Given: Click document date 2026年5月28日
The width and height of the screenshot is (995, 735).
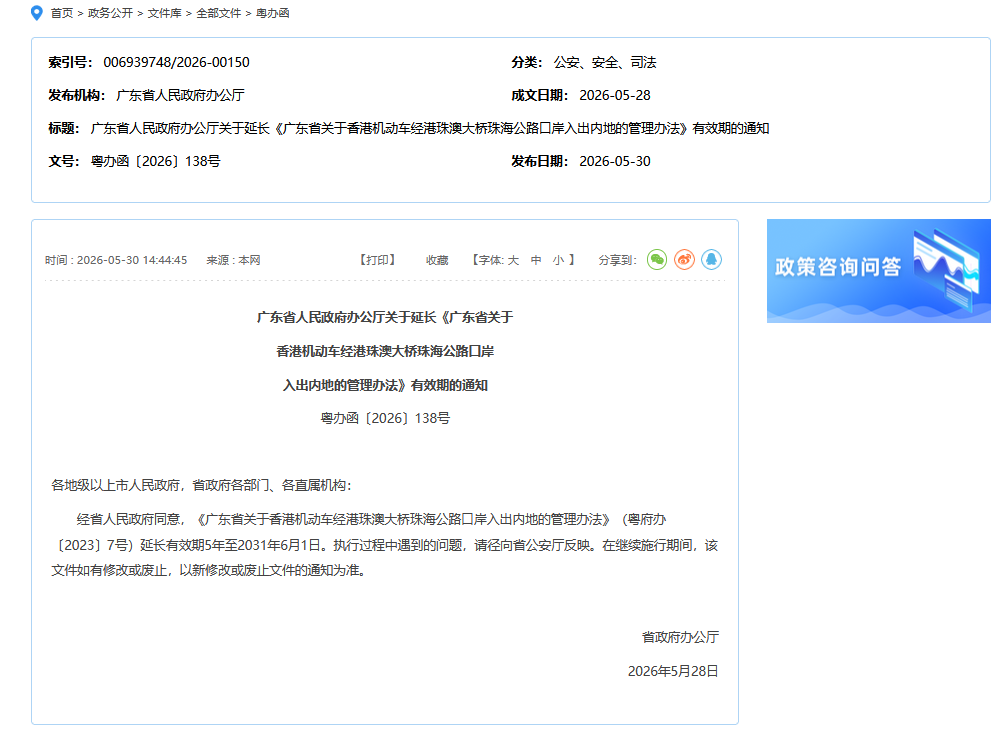Looking at the screenshot, I should tap(673, 672).
